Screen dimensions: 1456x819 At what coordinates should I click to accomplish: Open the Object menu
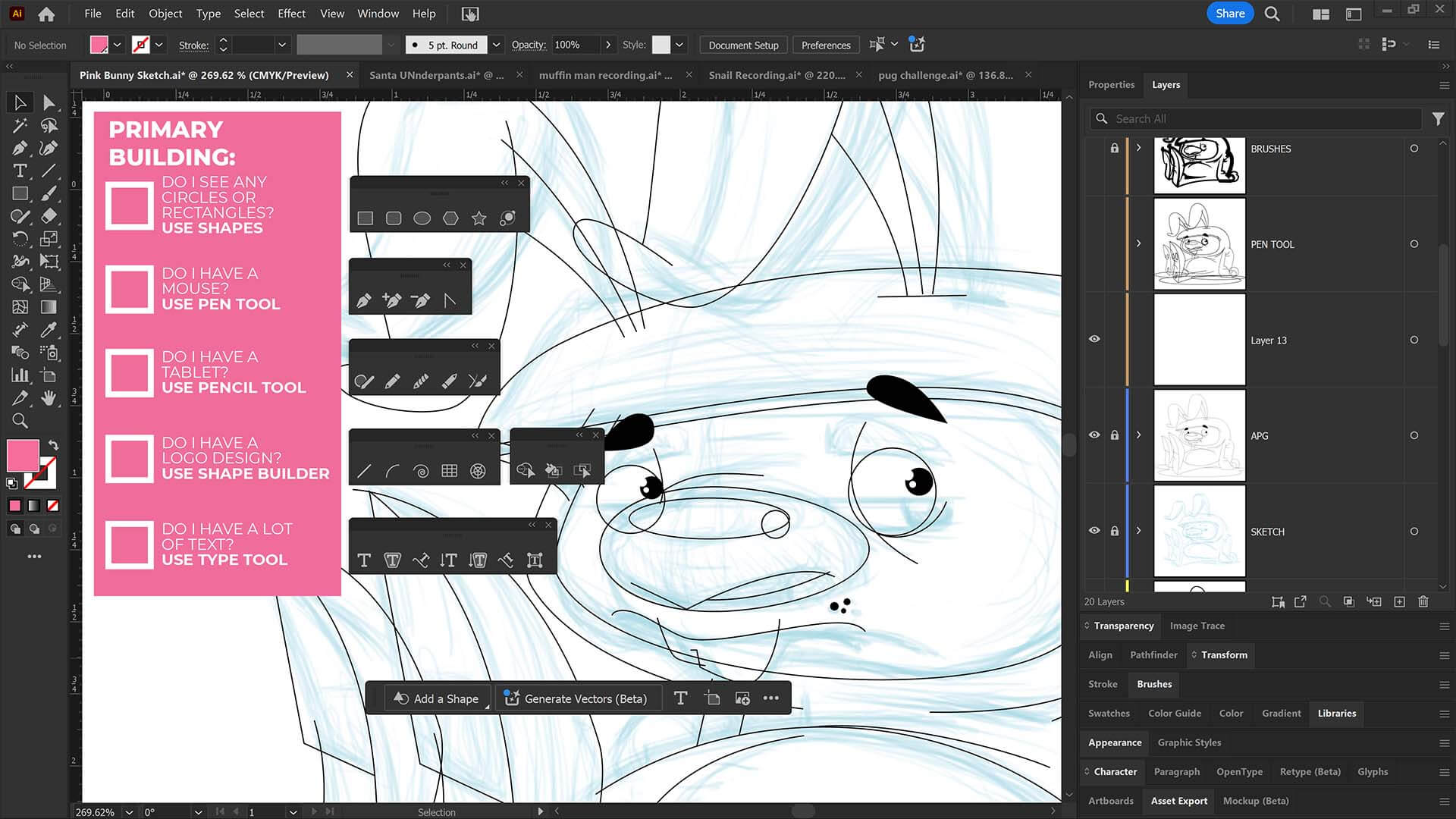[165, 14]
